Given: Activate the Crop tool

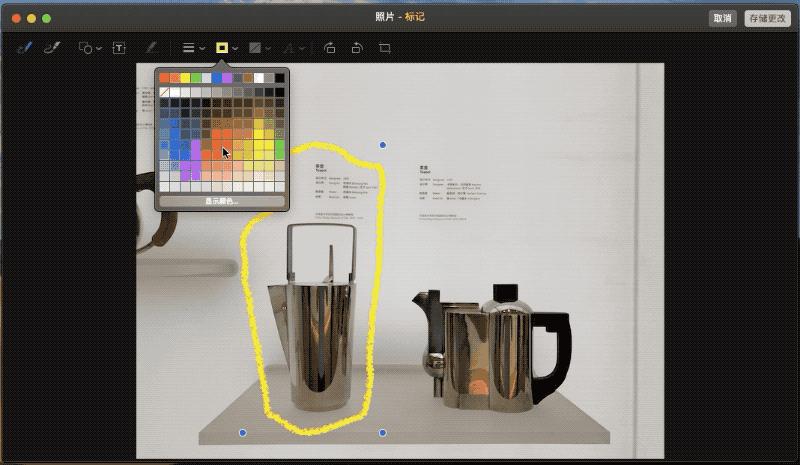Looking at the screenshot, I should (385, 48).
